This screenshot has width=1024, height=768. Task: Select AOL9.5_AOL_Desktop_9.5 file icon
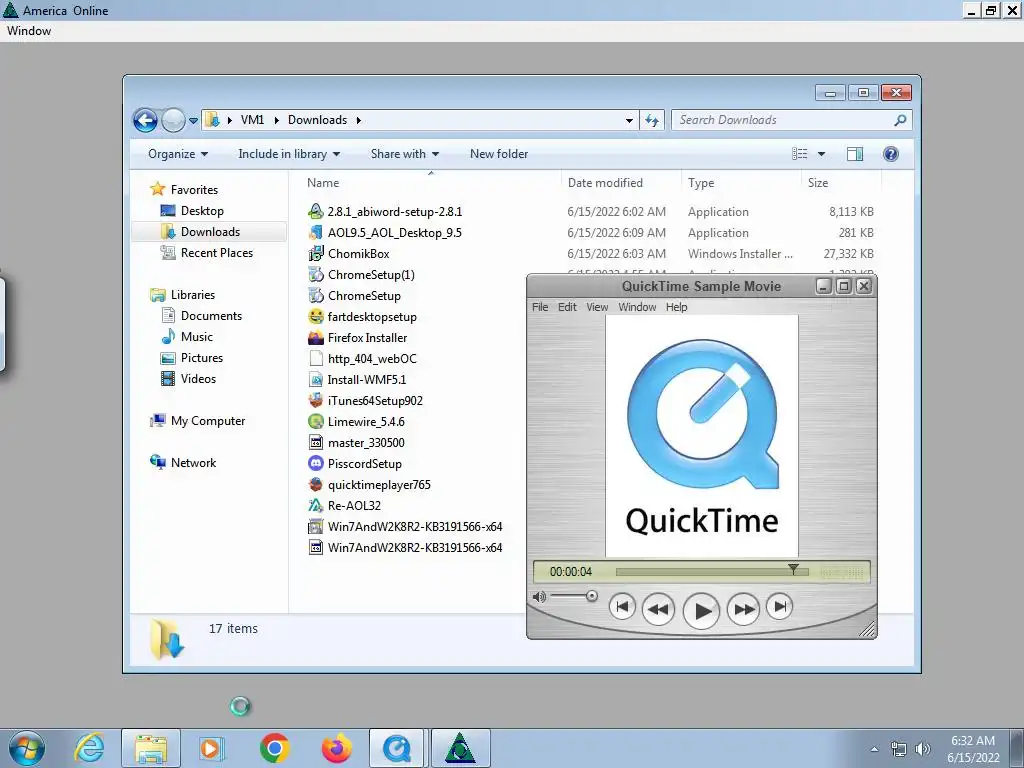(x=316, y=232)
